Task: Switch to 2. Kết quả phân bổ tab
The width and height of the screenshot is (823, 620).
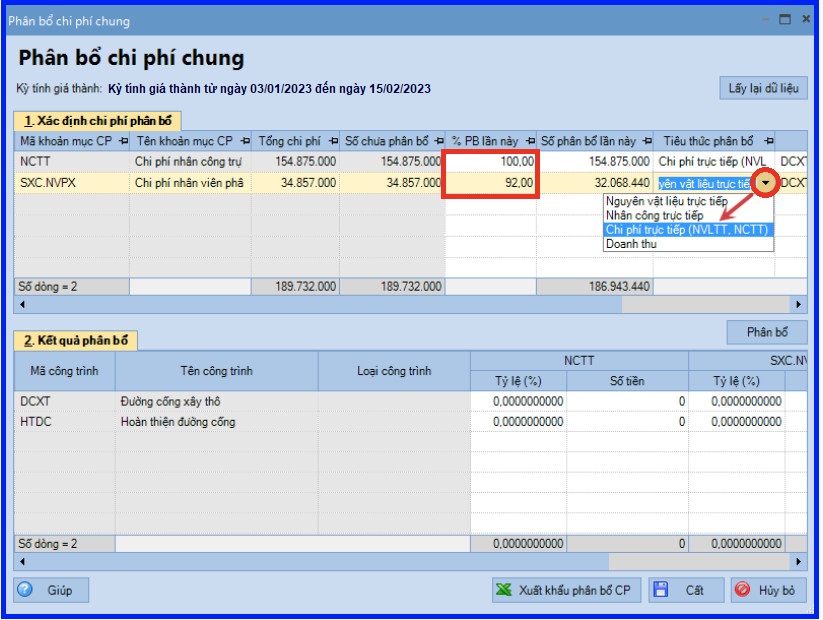Action: [76, 341]
